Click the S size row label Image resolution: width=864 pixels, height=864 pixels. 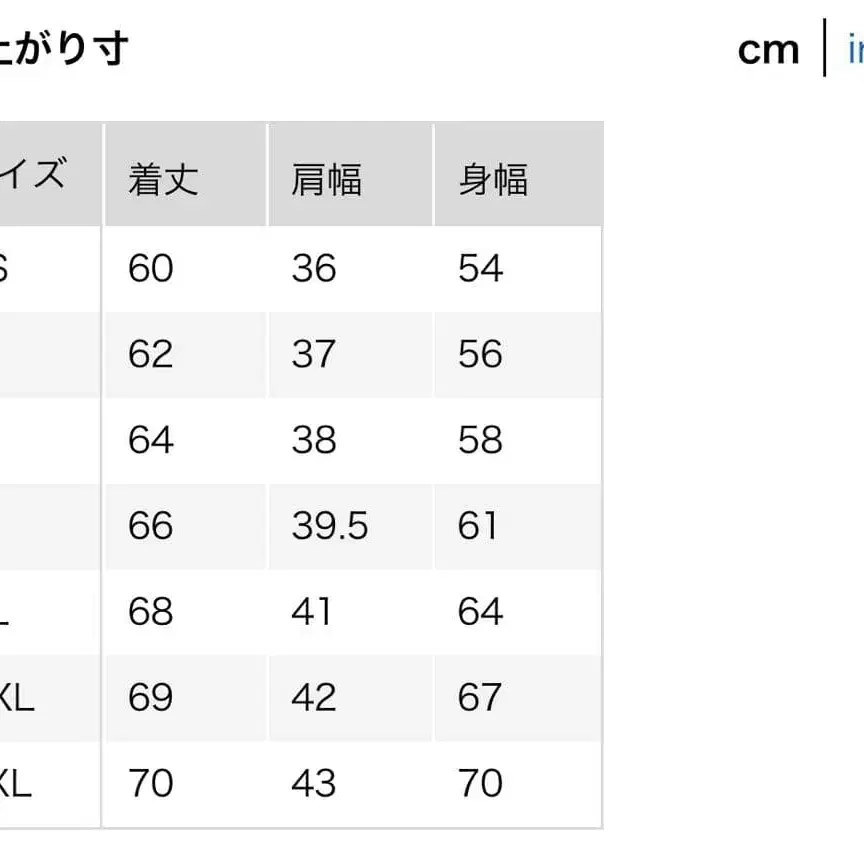[8, 268]
